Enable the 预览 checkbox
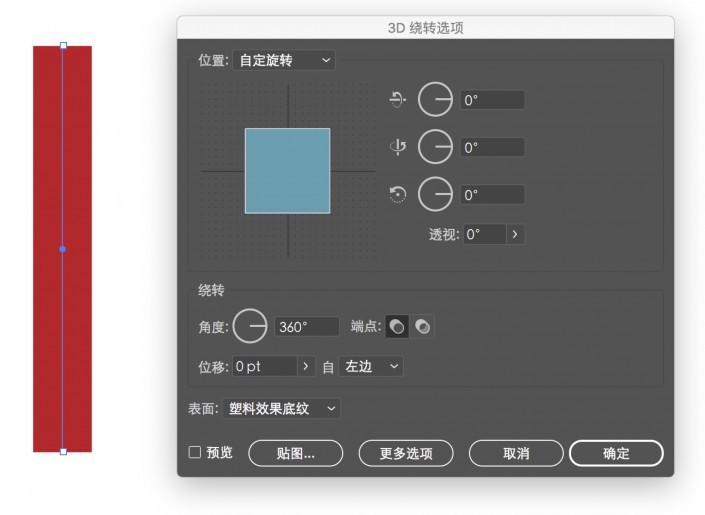This screenshot has height=515, width=705. 195,452
